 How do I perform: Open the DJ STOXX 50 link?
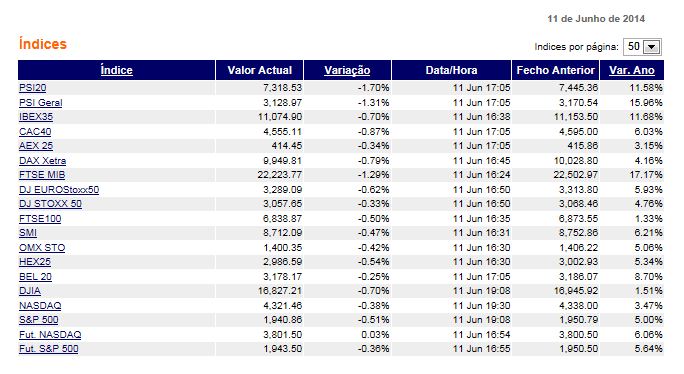[50, 204]
